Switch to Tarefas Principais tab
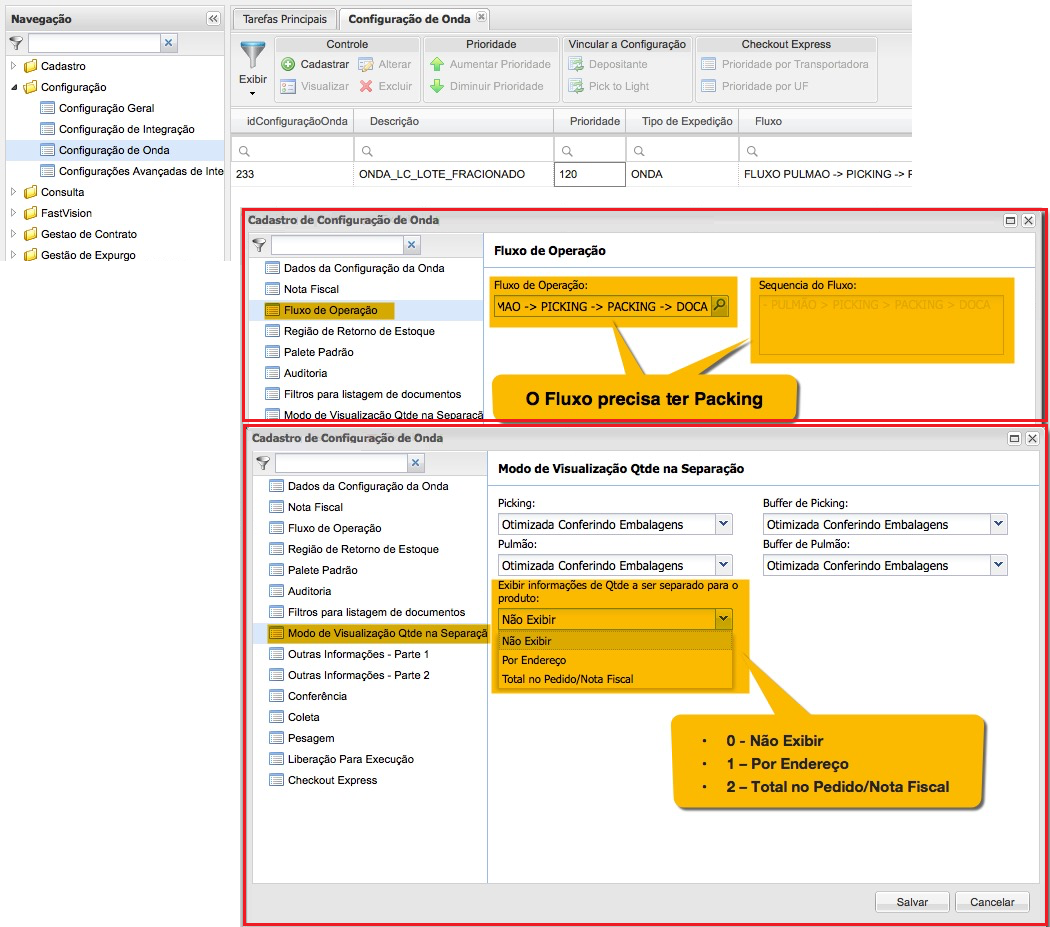The height and width of the screenshot is (927, 1050). pos(285,19)
